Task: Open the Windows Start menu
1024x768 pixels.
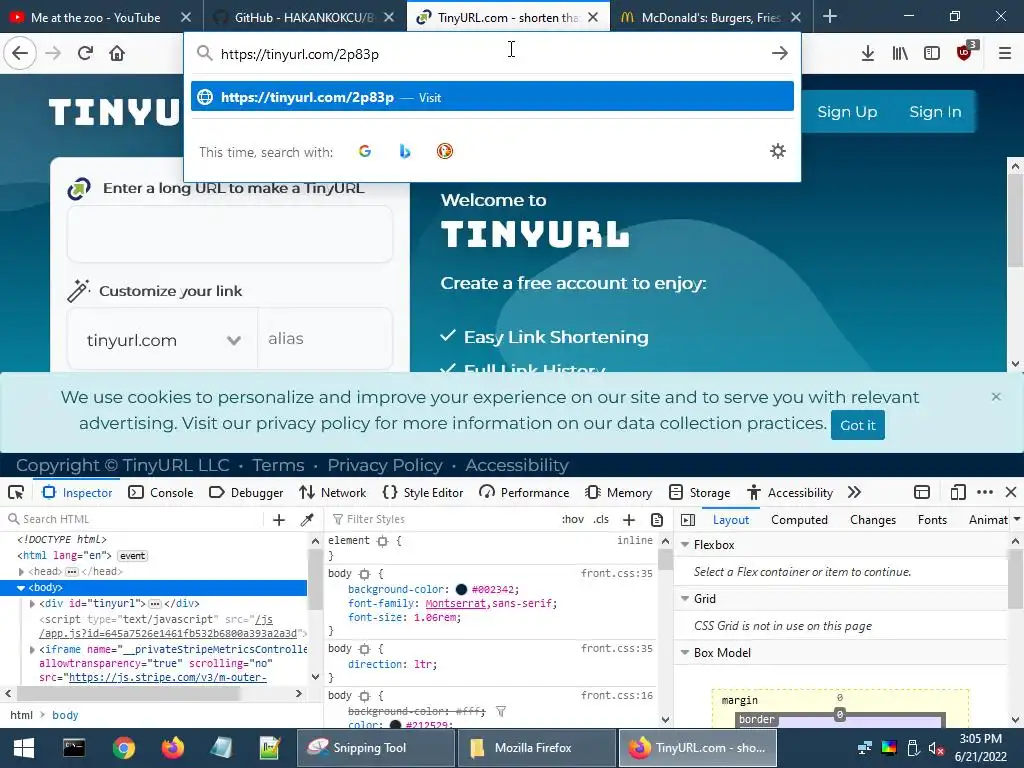Action: 24,748
